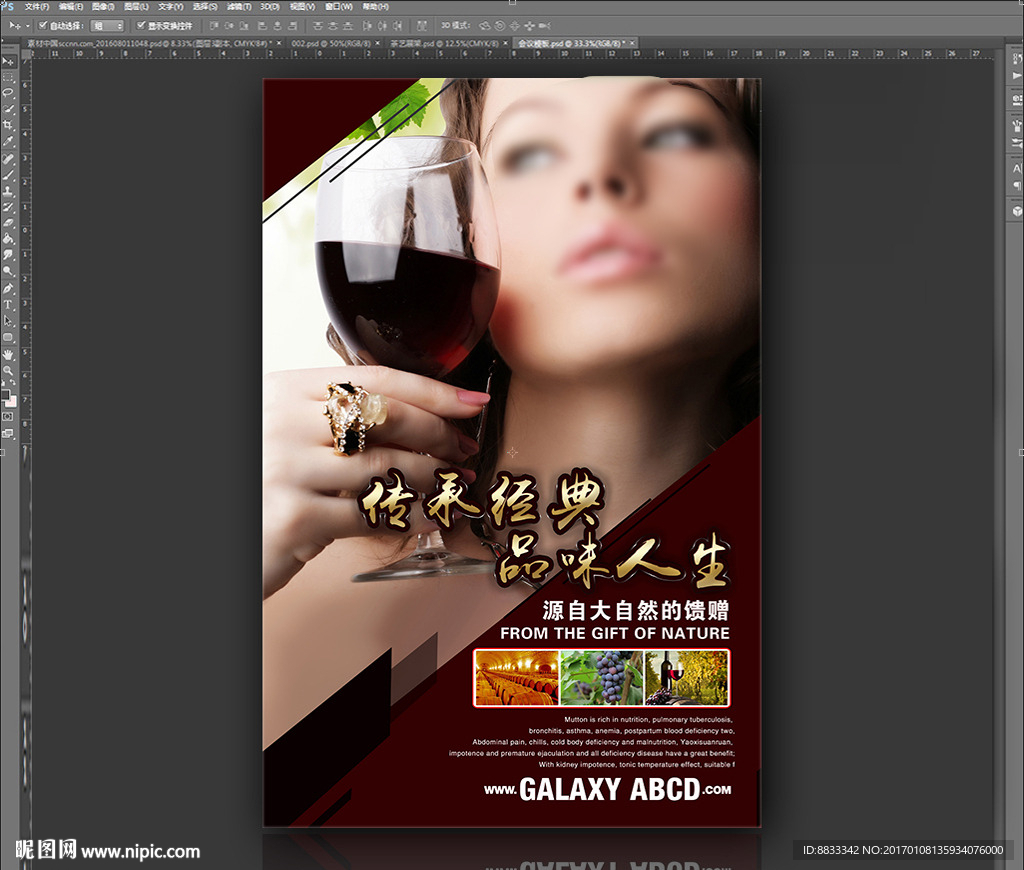Toggle the 自动选择 (Auto-Select) checkbox
This screenshot has width=1024, height=870.
pyautogui.click(x=42, y=25)
